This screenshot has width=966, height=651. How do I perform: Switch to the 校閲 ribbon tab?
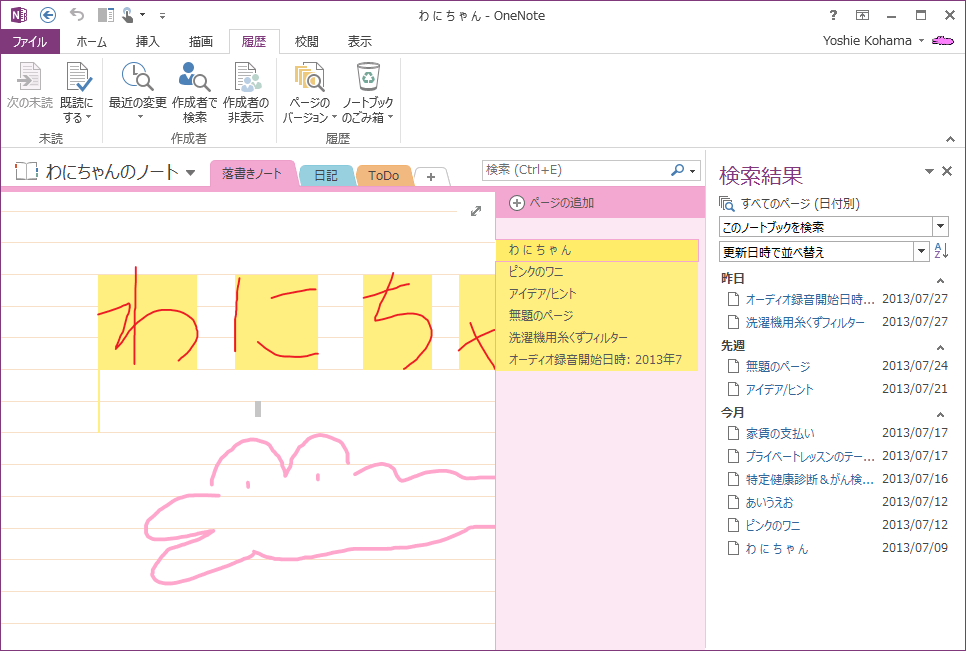pos(306,41)
